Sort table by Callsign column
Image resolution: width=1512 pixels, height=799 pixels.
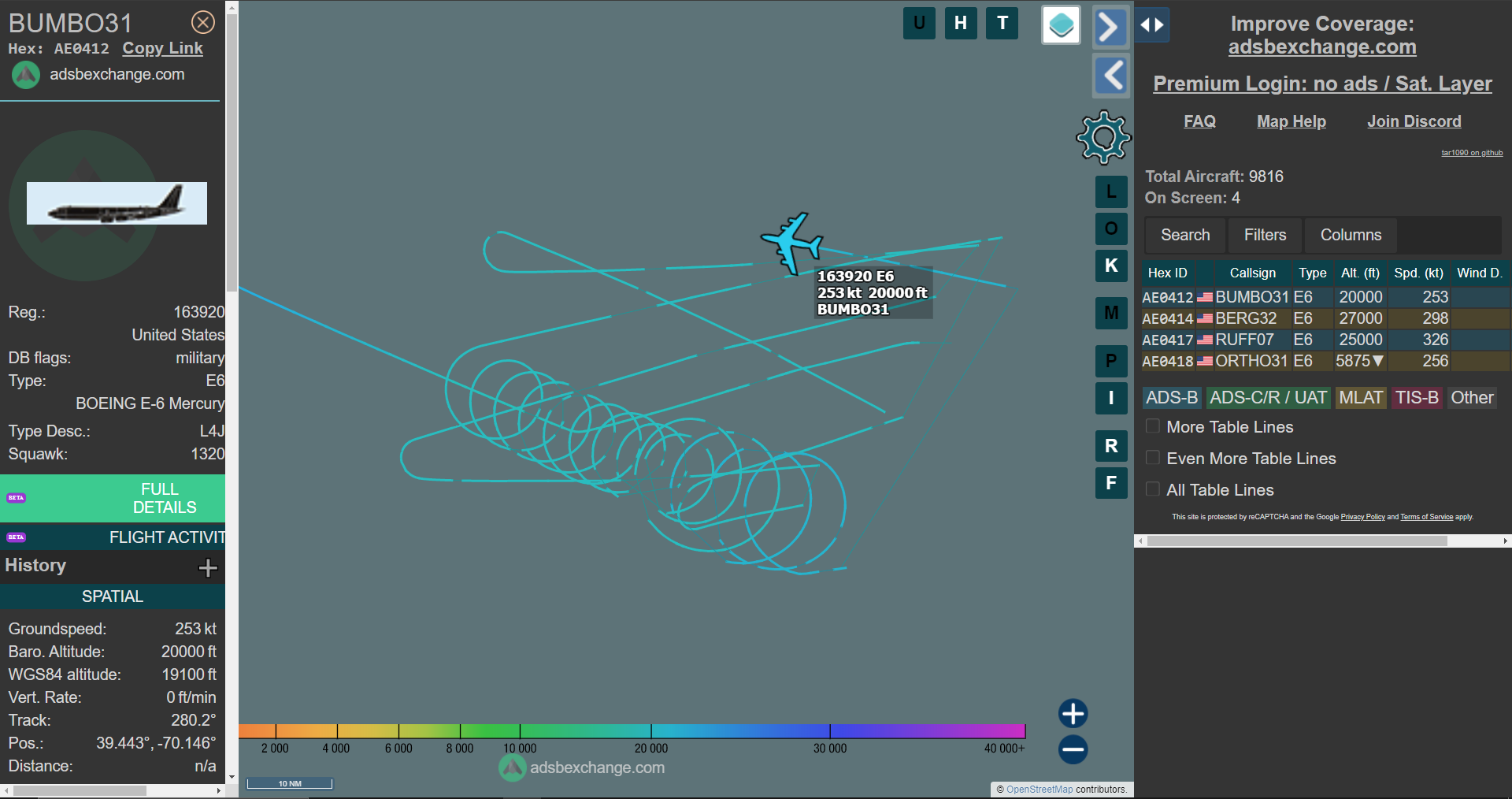pos(1252,273)
